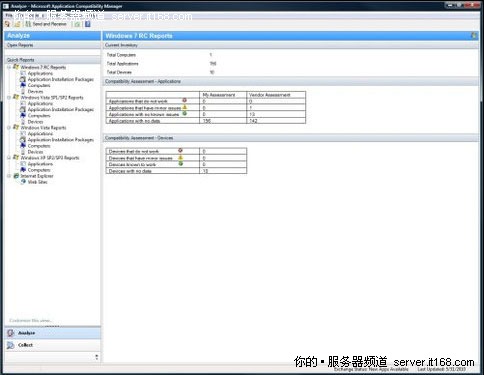Select the Windows Vista SP1/SP2 Reports node
The width and height of the screenshot is (484, 375).
click(52, 98)
